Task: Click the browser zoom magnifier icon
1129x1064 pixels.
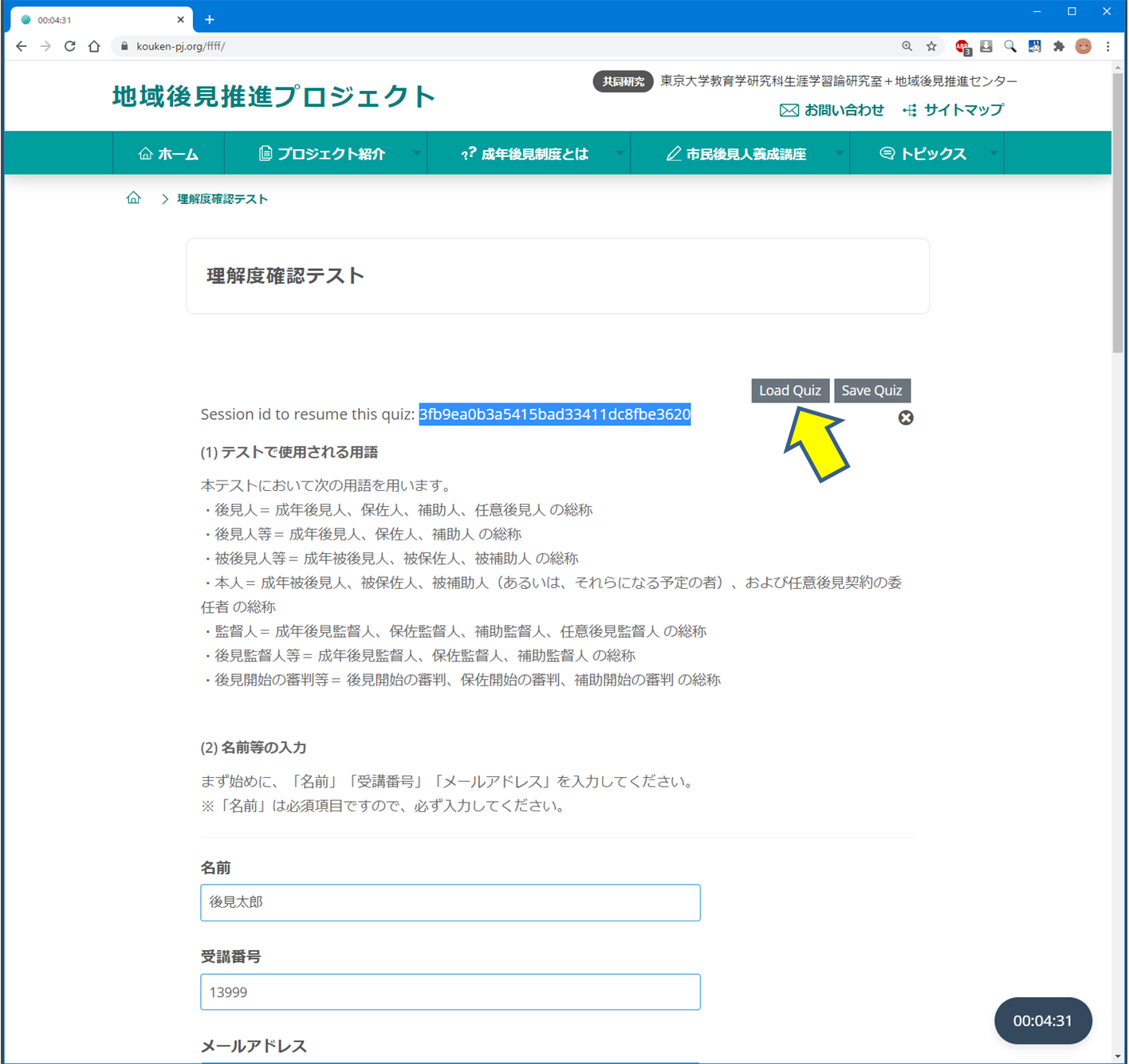Action: click(907, 46)
